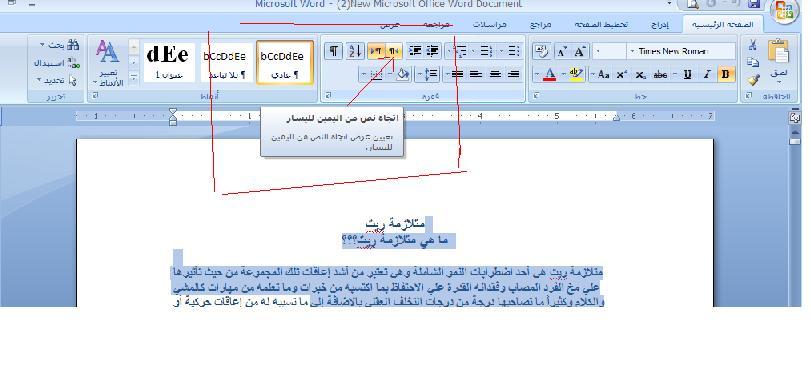Click the show paragraph marks (¶) icon

pos(334,51)
